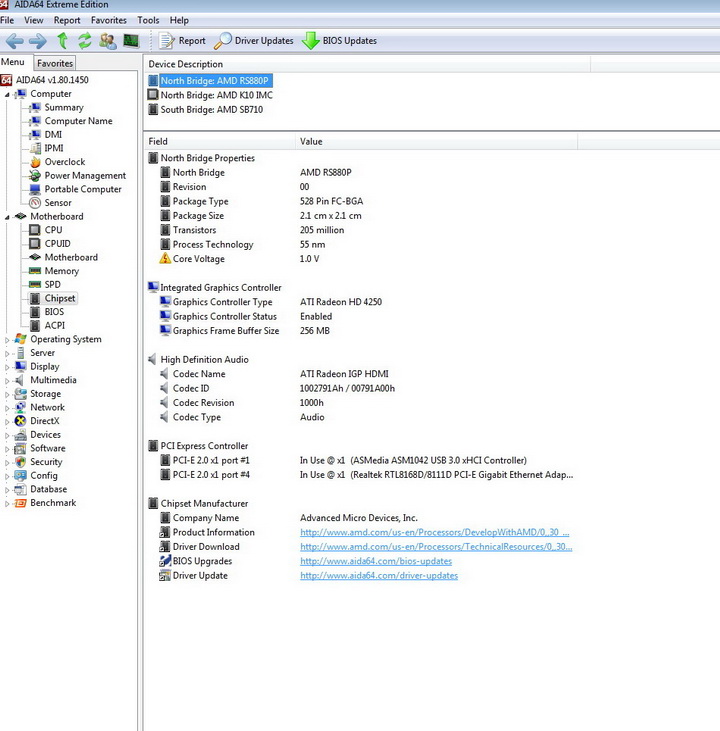
Task: Select Summary in the tree
Action: pos(64,108)
